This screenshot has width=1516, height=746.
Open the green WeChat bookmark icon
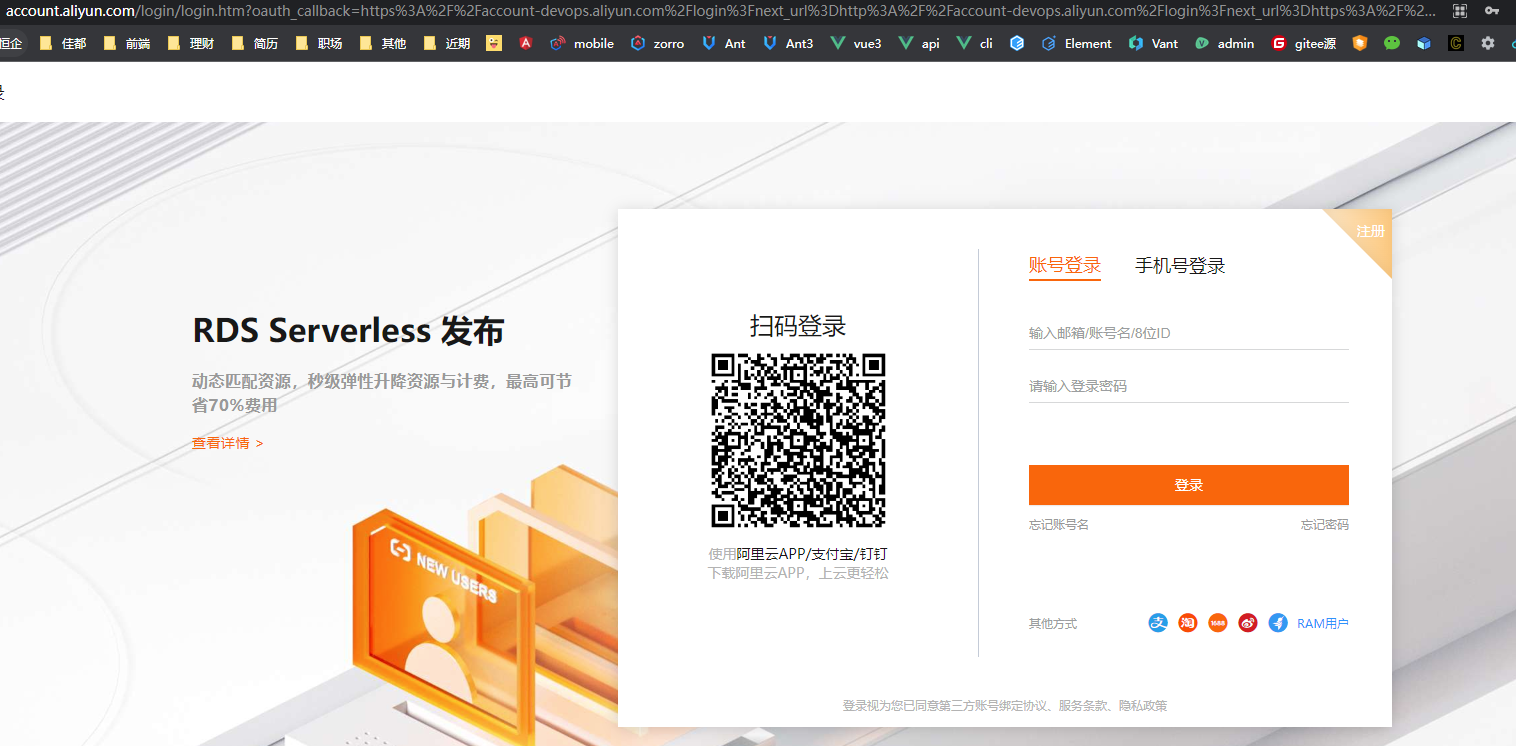click(x=1392, y=43)
